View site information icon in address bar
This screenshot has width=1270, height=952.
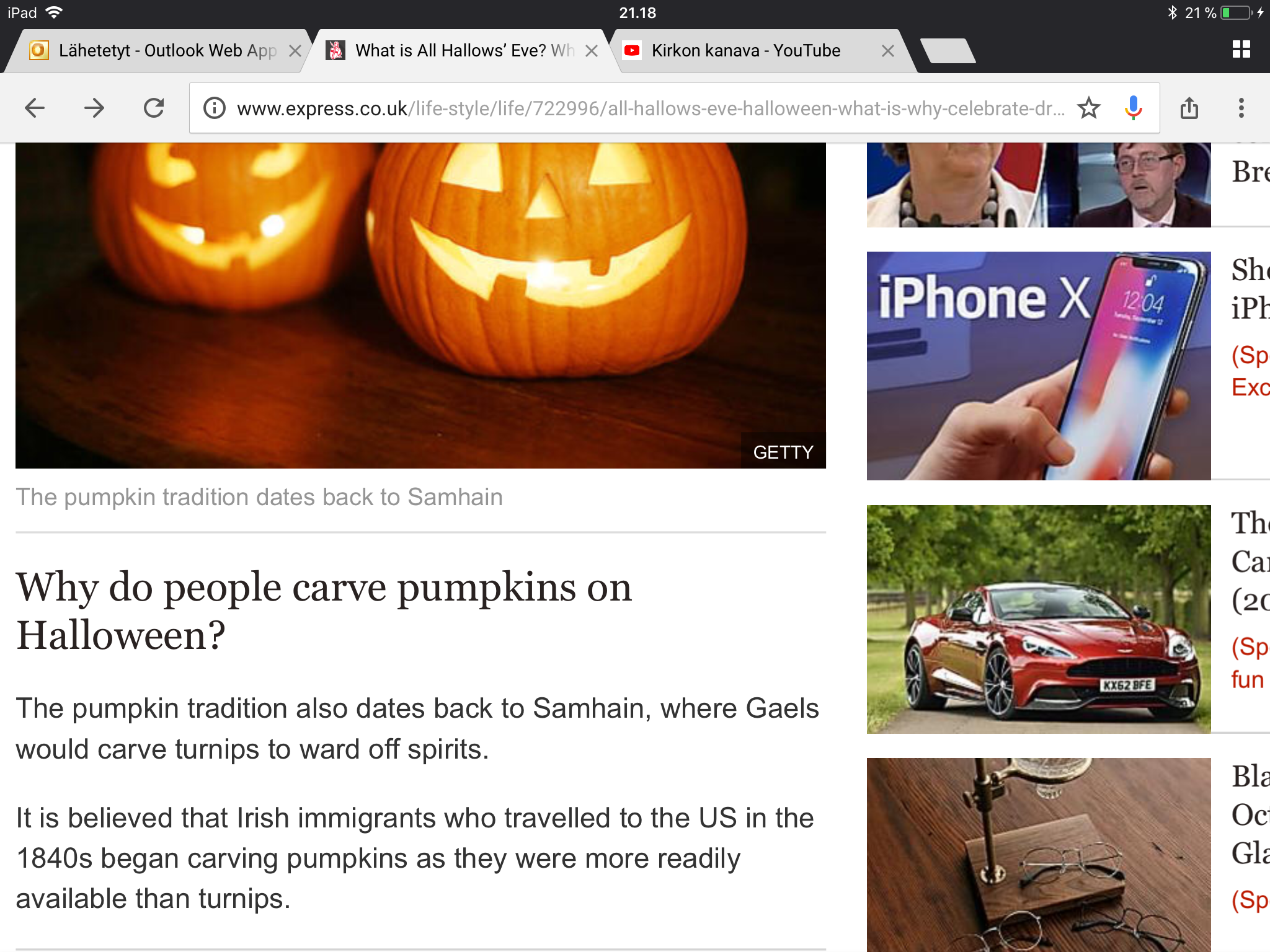pos(215,108)
